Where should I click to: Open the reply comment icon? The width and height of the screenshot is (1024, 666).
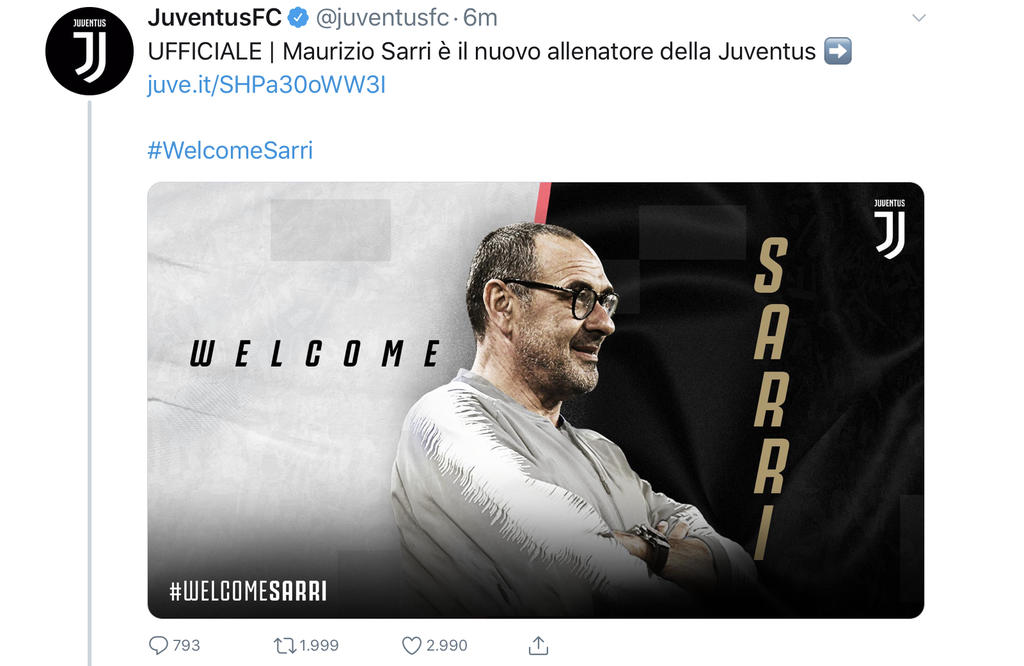158,645
